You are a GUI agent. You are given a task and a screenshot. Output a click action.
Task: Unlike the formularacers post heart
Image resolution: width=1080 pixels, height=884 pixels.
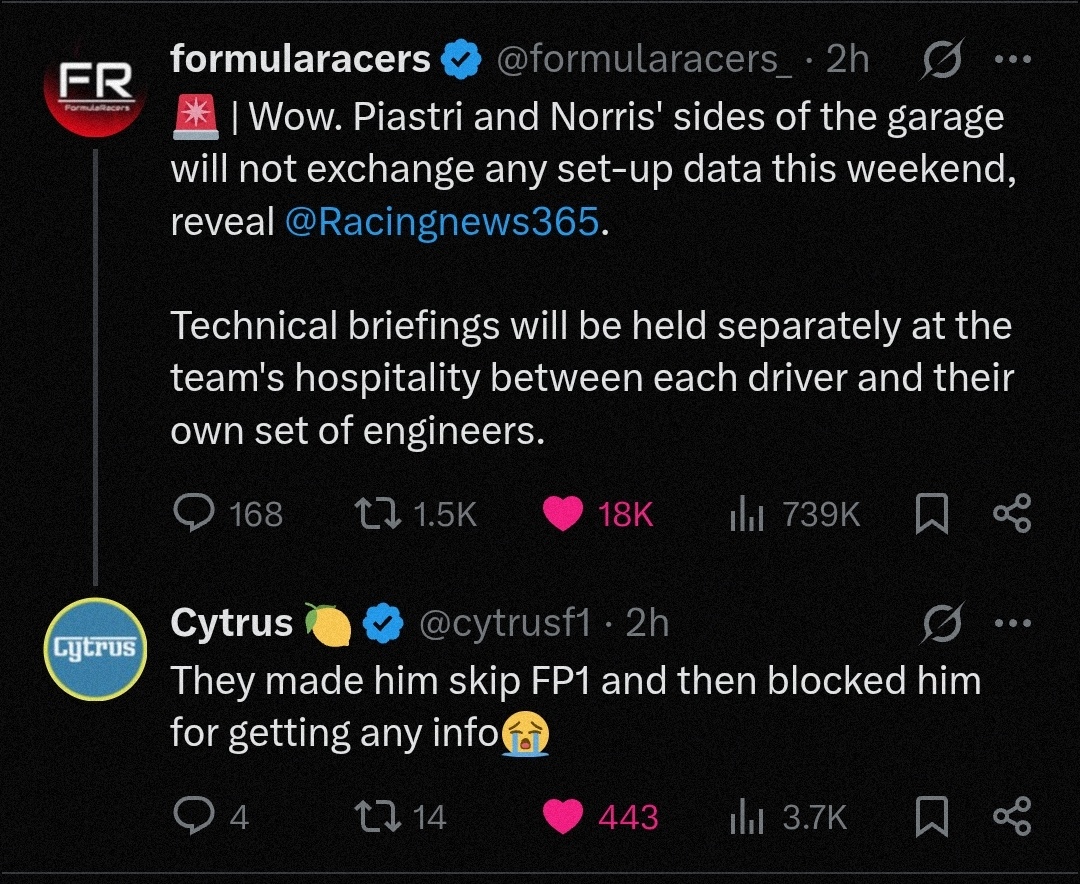563,514
